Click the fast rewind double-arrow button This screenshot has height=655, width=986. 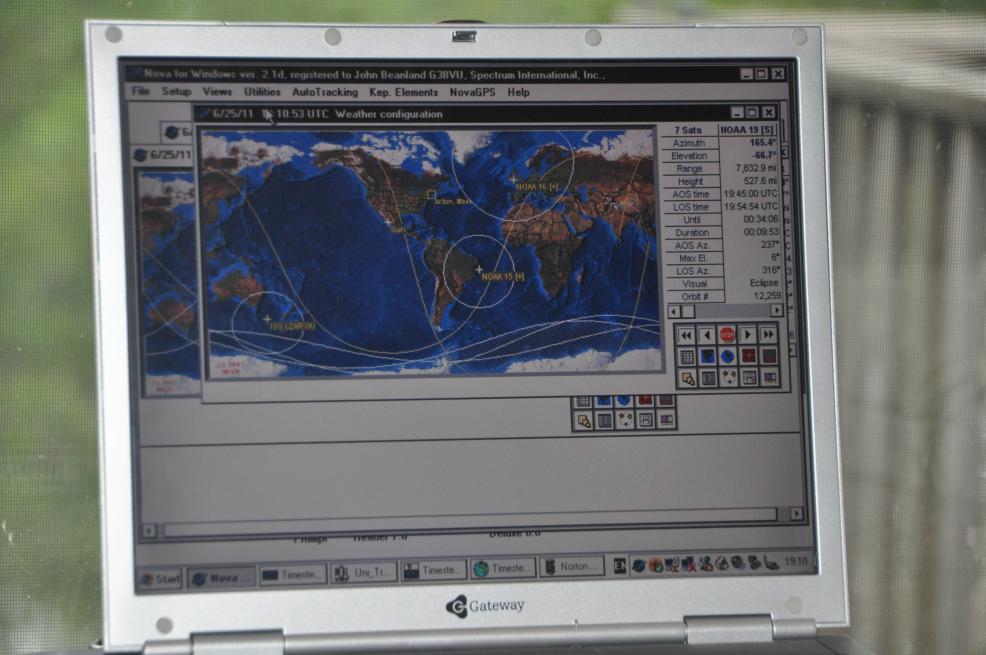coord(686,335)
